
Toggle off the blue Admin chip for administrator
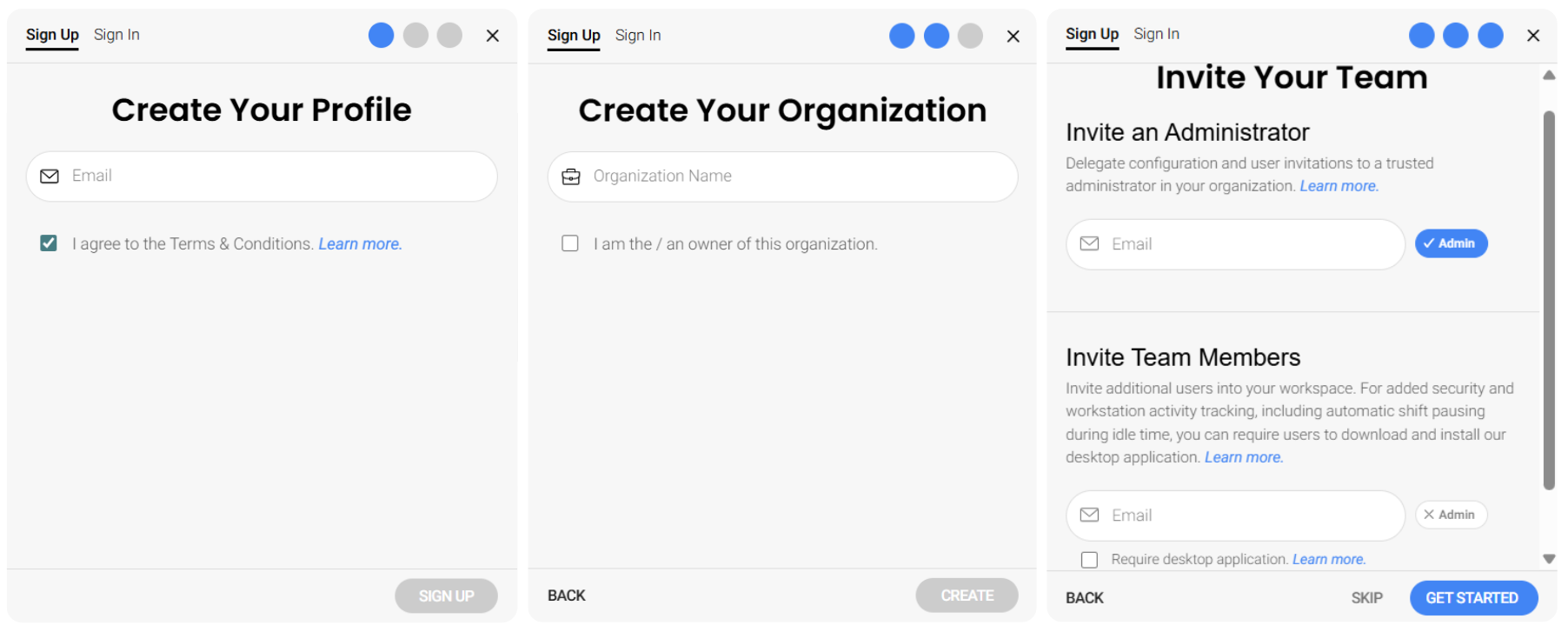pyautogui.click(x=1451, y=243)
